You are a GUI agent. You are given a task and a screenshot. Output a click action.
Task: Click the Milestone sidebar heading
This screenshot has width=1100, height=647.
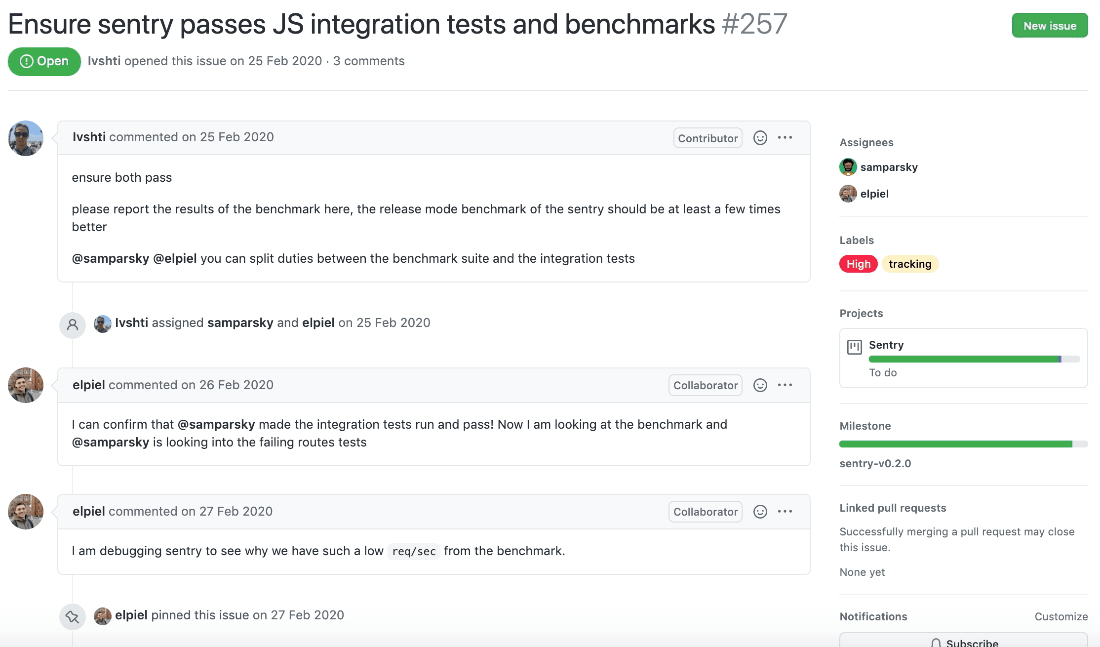tap(865, 426)
